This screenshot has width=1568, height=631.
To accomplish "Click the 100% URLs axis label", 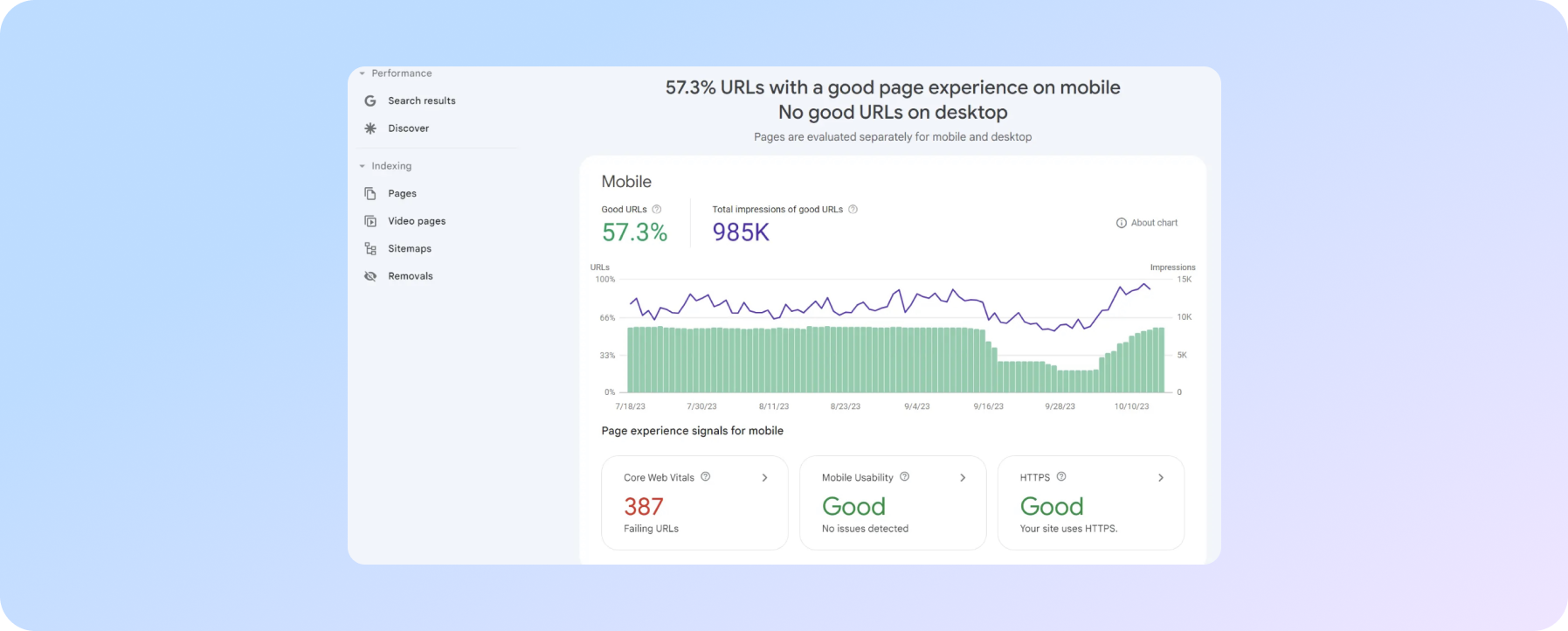I will click(604, 280).
